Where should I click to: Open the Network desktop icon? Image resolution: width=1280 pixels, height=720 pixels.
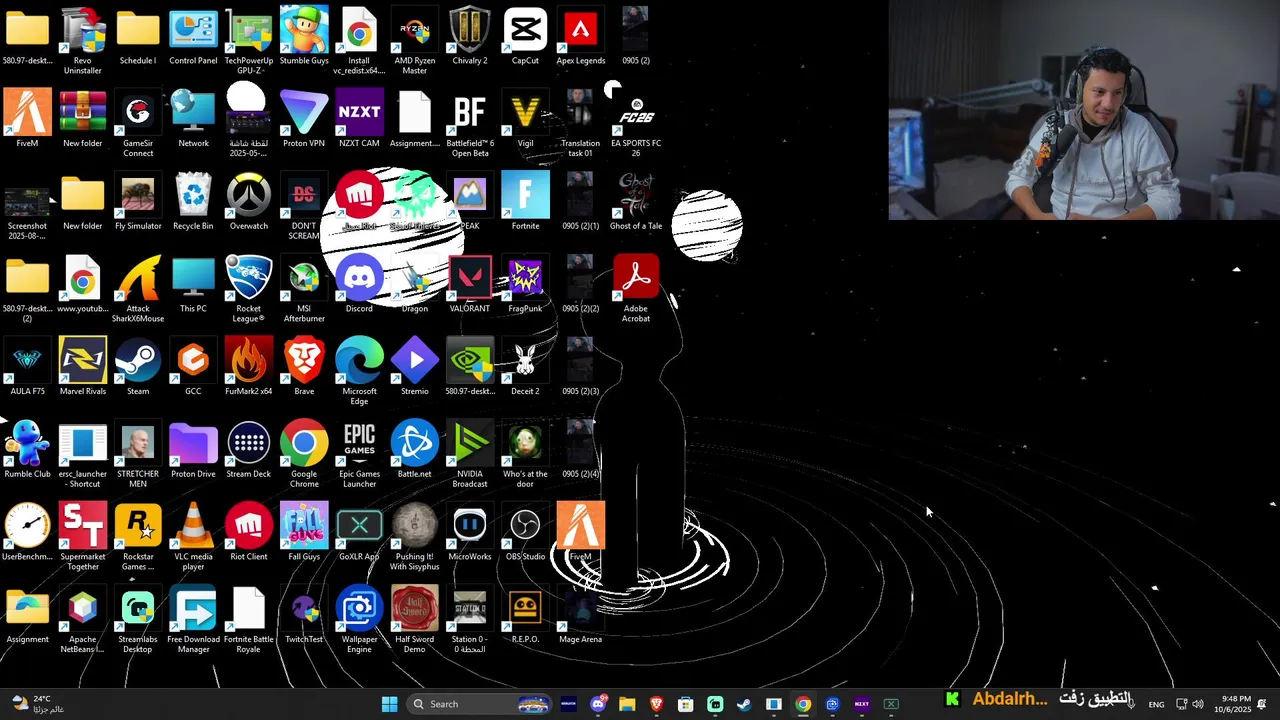click(x=193, y=118)
